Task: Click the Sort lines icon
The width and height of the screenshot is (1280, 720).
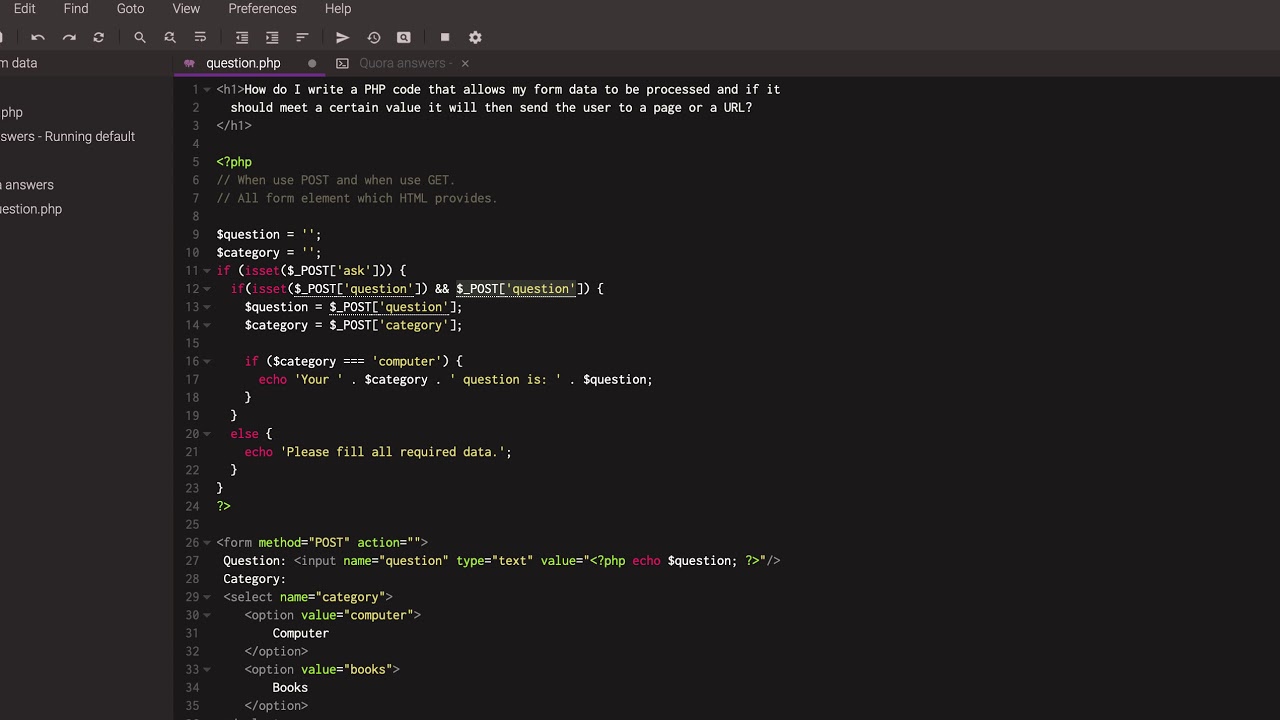Action: (302, 37)
